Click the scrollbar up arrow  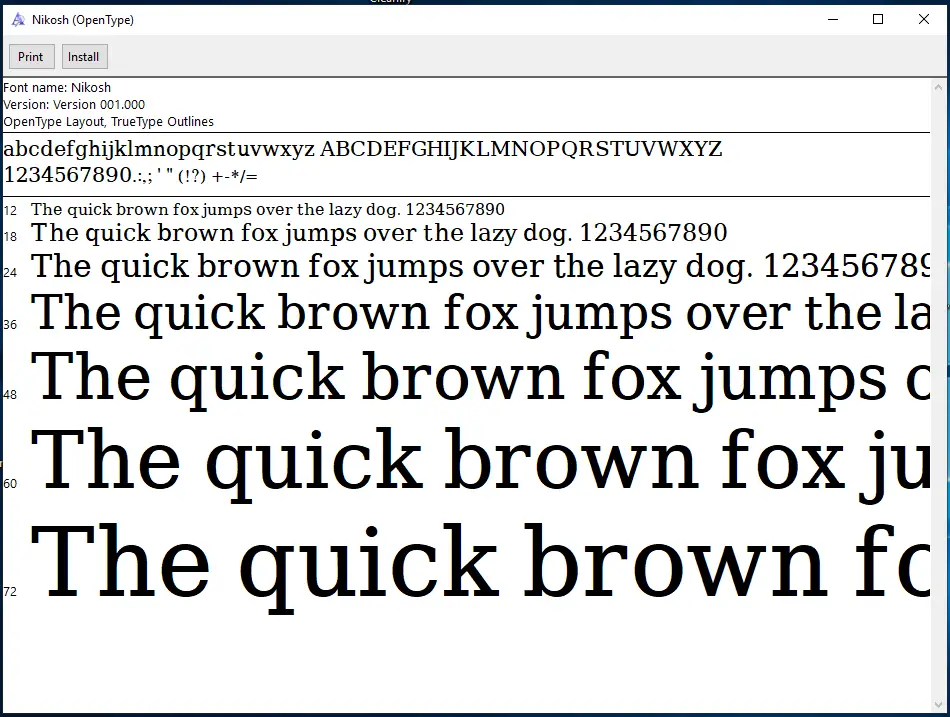[x=939, y=87]
